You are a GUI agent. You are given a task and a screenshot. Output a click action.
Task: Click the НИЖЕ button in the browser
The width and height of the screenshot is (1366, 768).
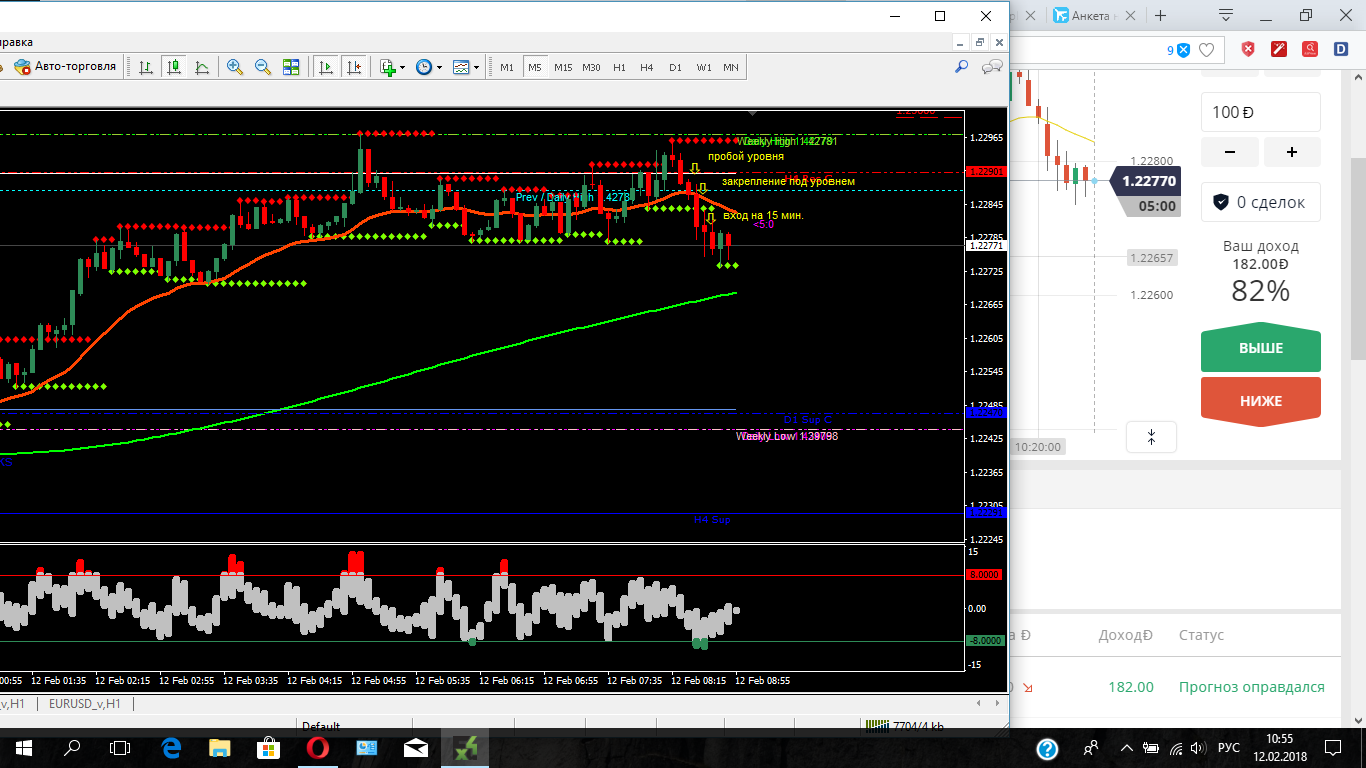[1261, 401]
